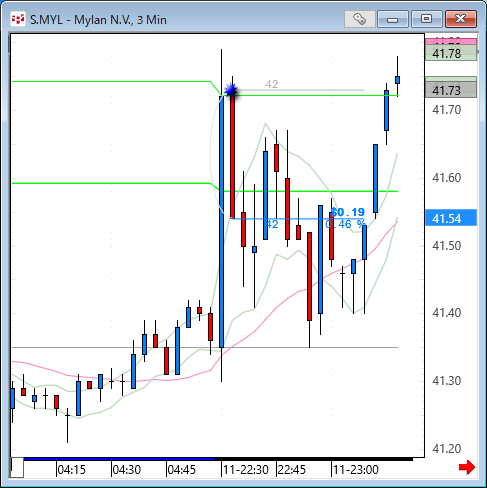
Task: Click the blue horizontal scrollbar at chart bottom
Action: click(119, 459)
